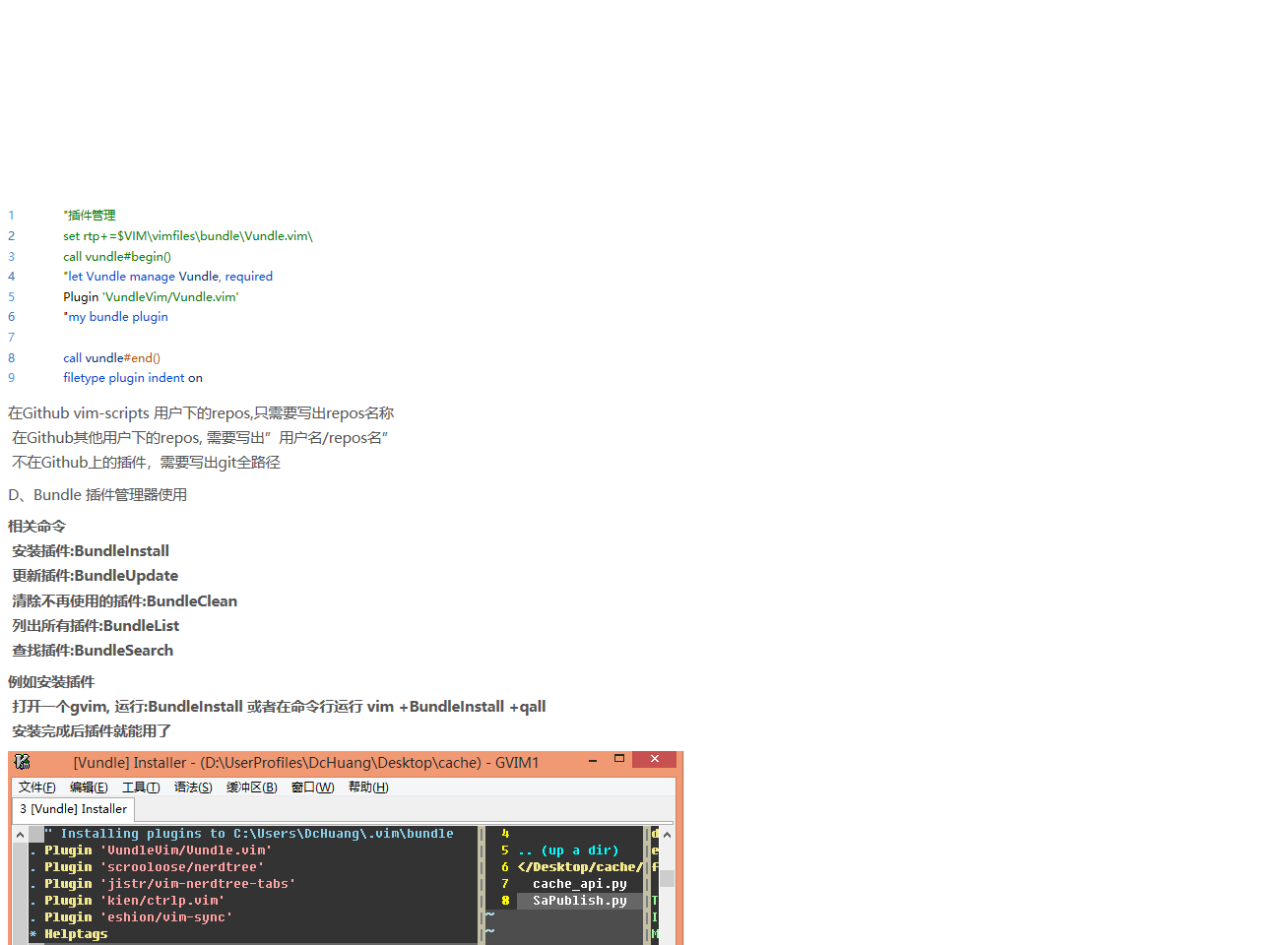
Task: Open the 缓冲区(B) menu in GVIM
Action: [251, 787]
